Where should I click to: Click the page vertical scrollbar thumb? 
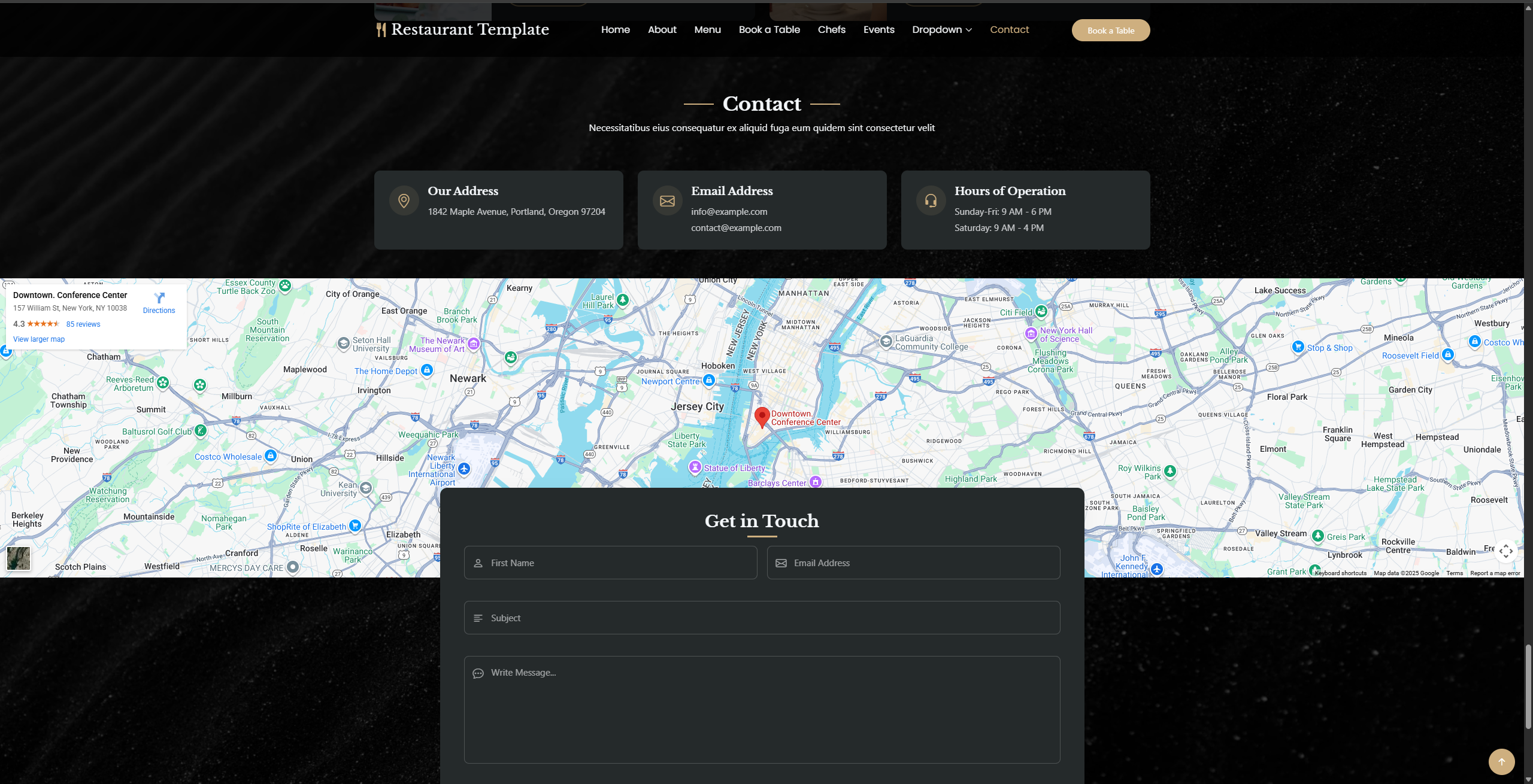[1528, 686]
